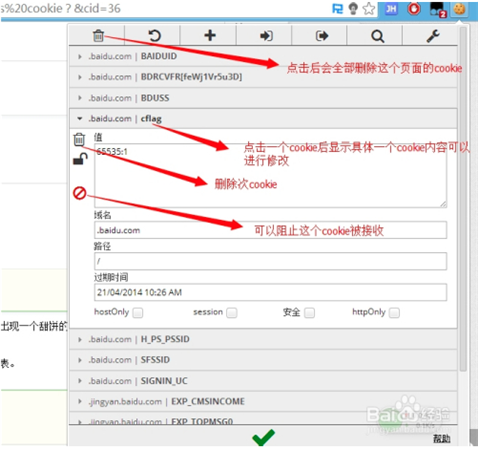Open the H_PS_PSSID cookie entry
Viewport: 478px width, 450px height.
pyautogui.click(x=263, y=339)
